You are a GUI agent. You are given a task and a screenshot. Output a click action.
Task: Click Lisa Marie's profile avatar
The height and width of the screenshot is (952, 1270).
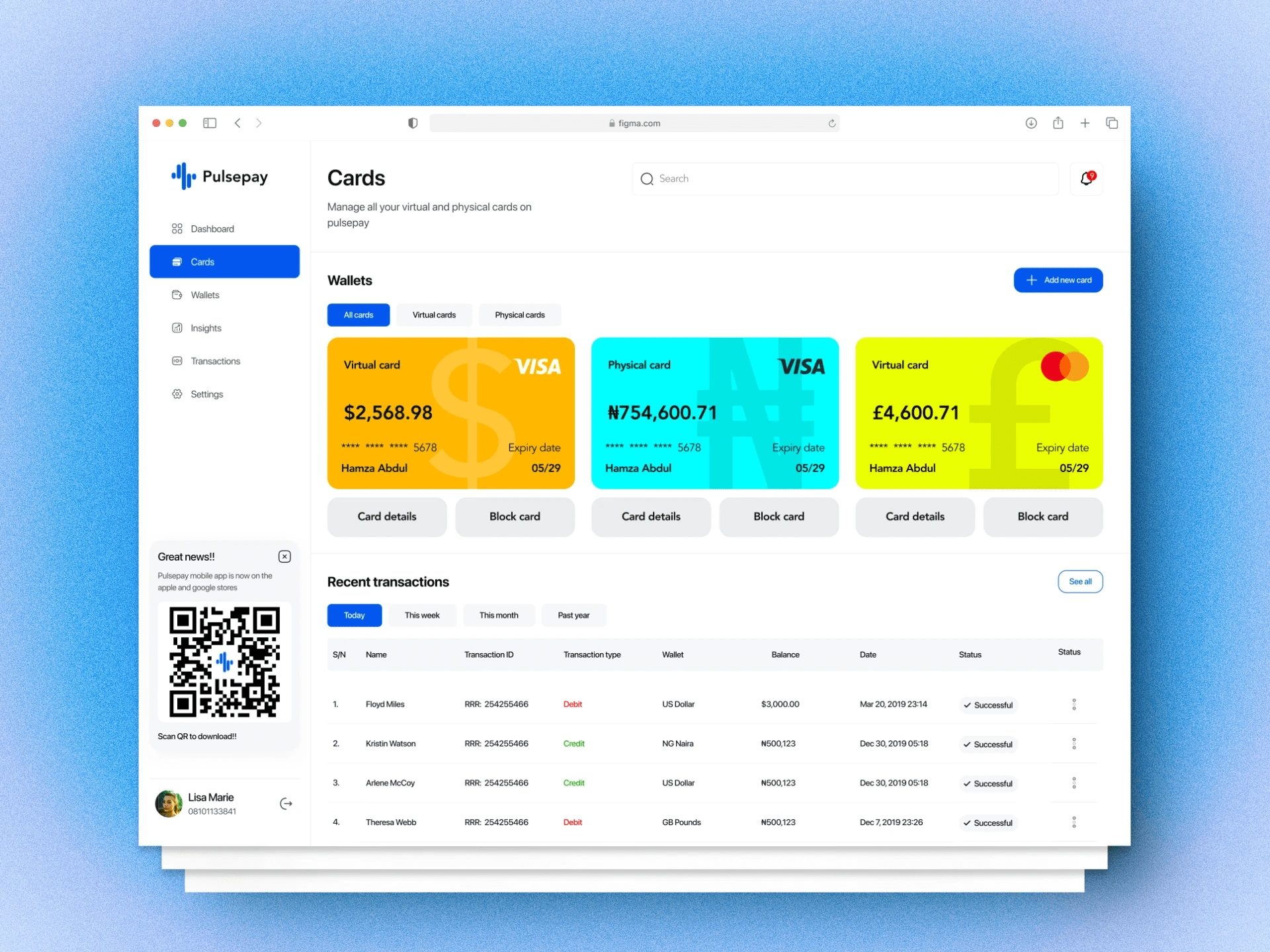(x=169, y=804)
